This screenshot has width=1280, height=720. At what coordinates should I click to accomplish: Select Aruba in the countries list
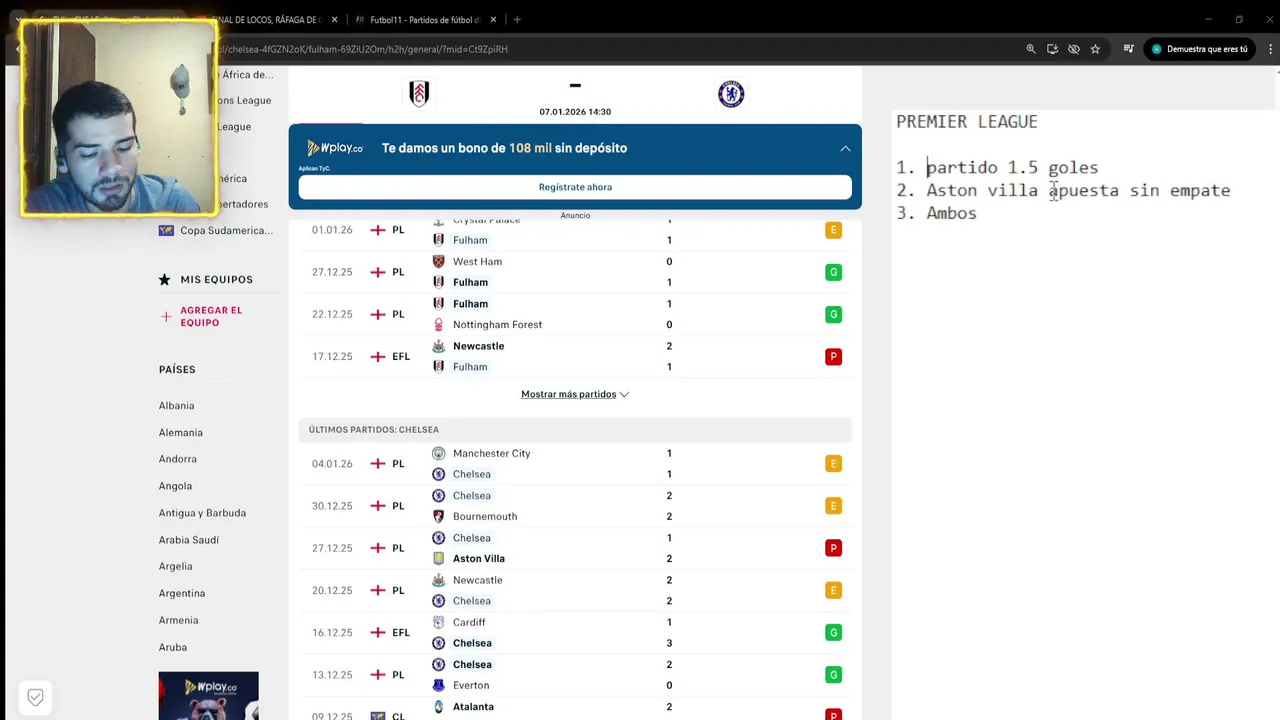(172, 647)
